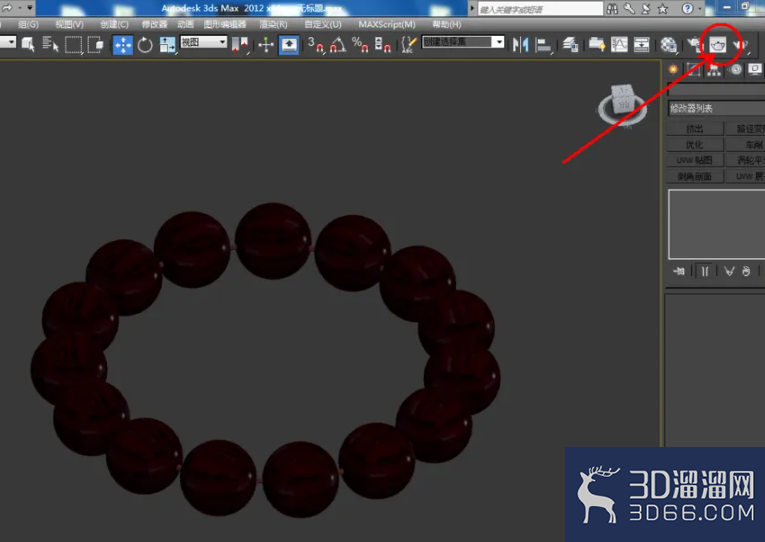This screenshot has height=542, width=765.
Task: Toggle Percent Snap
Action: (360, 45)
